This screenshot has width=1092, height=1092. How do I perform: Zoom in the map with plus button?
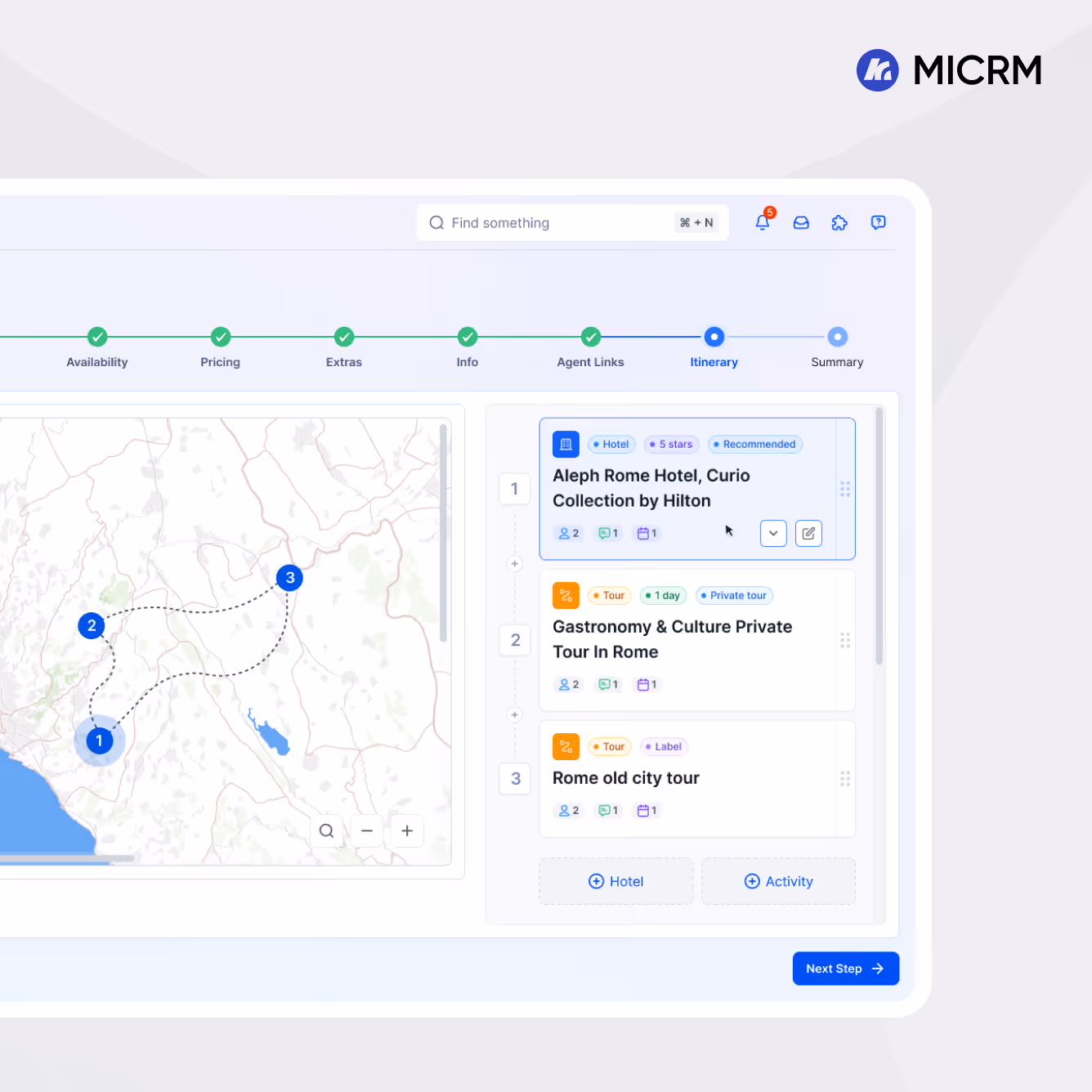tap(407, 830)
